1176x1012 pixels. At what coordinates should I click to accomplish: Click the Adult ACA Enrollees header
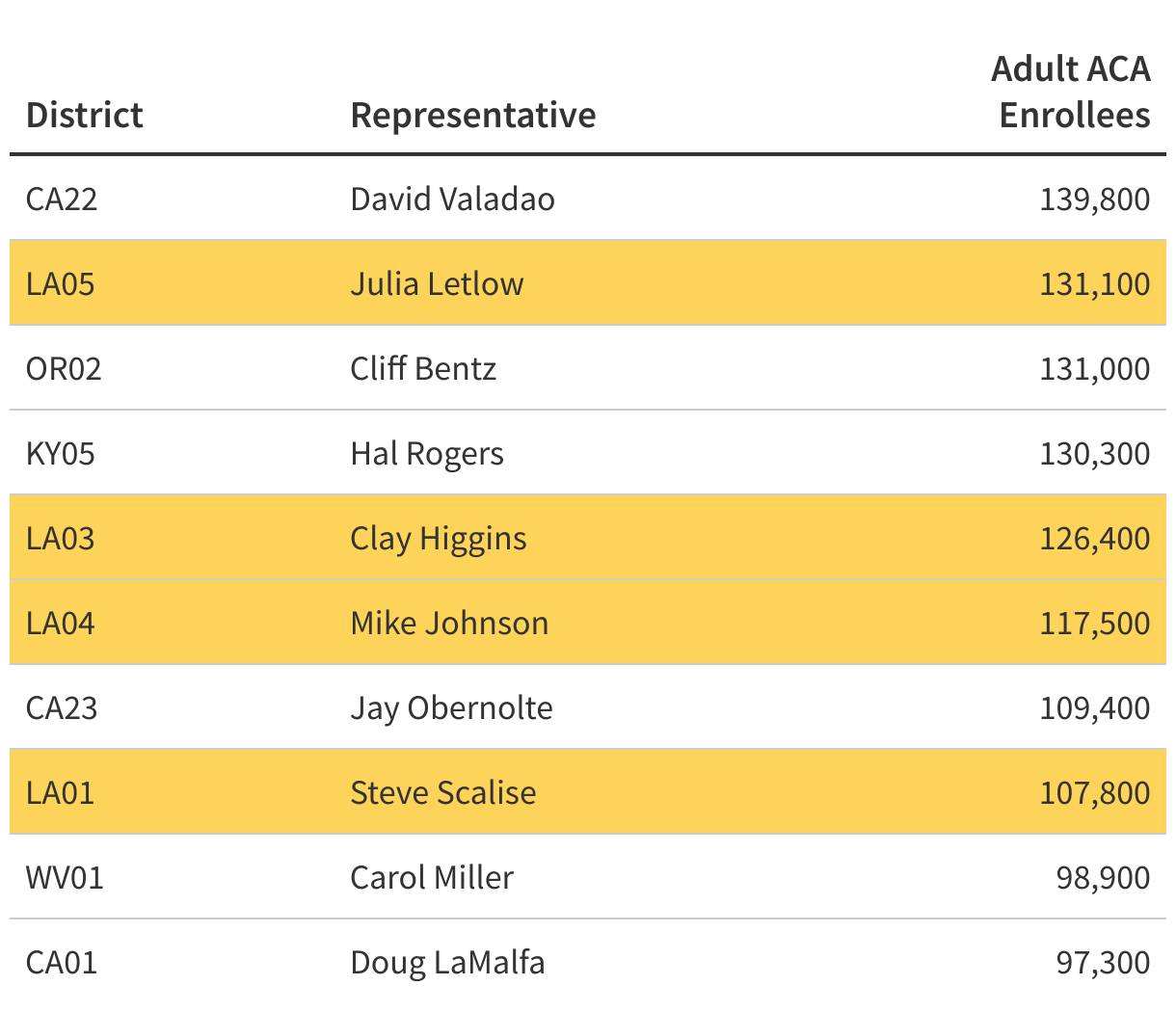click(x=1070, y=92)
